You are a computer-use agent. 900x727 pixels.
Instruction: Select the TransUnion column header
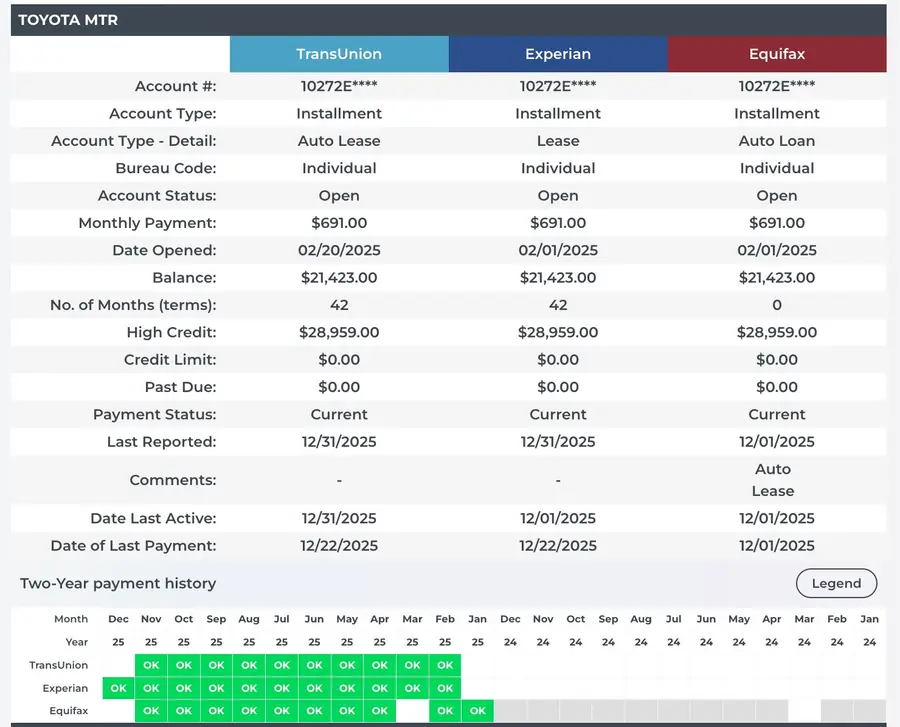point(339,54)
